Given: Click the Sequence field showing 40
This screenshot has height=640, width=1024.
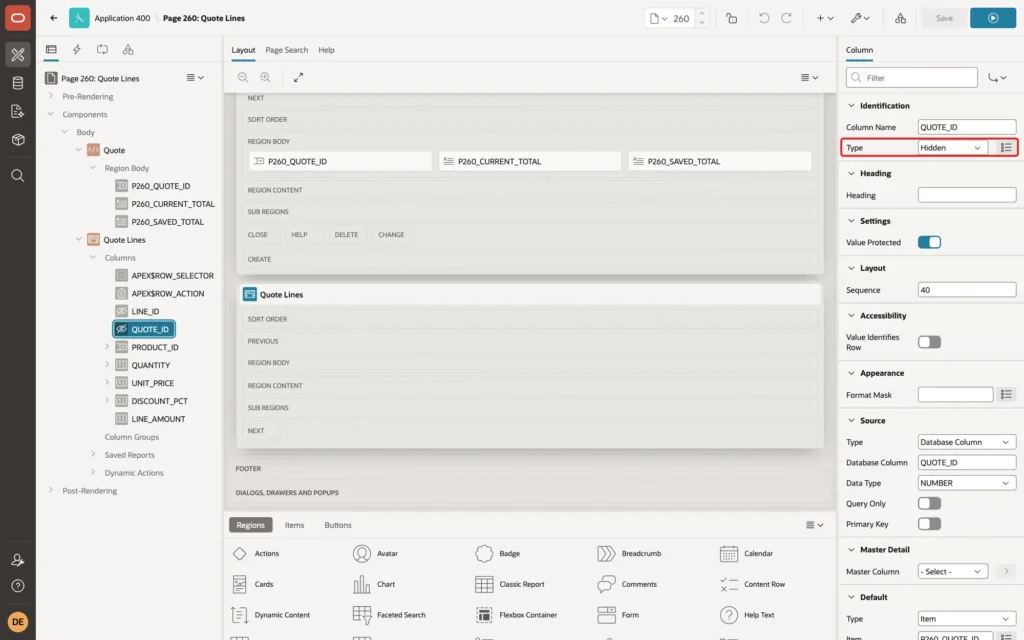Looking at the screenshot, I should [967, 290].
